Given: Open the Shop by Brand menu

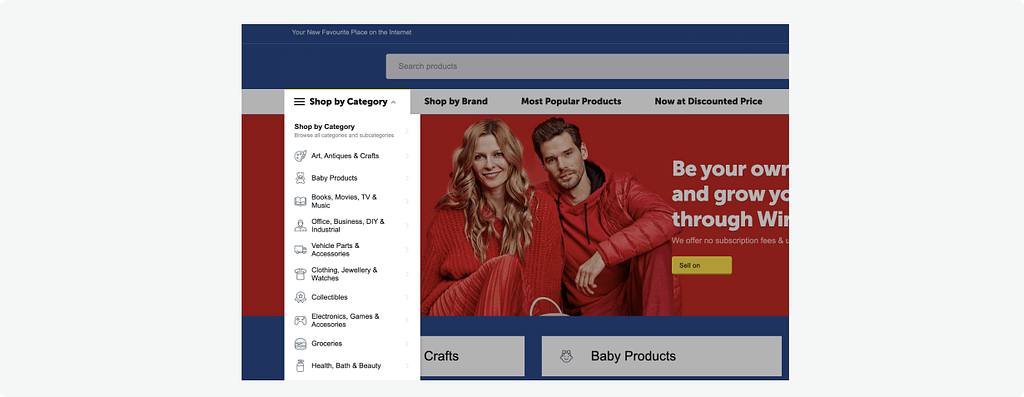Looking at the screenshot, I should 456,101.
